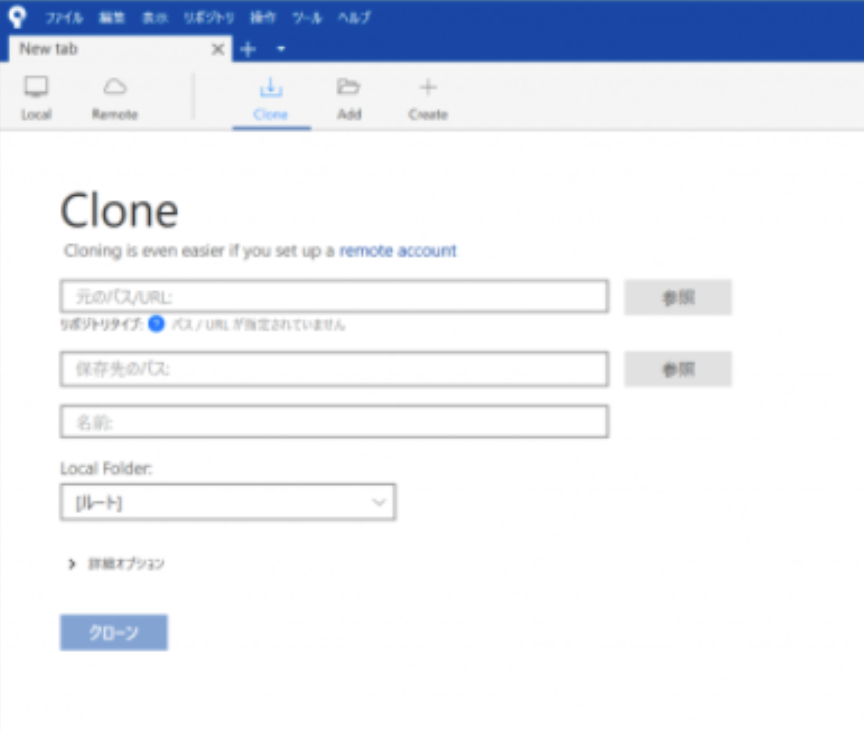864x730 pixels.
Task: Expand 詳細オプション advanced options
Action: tap(116, 564)
